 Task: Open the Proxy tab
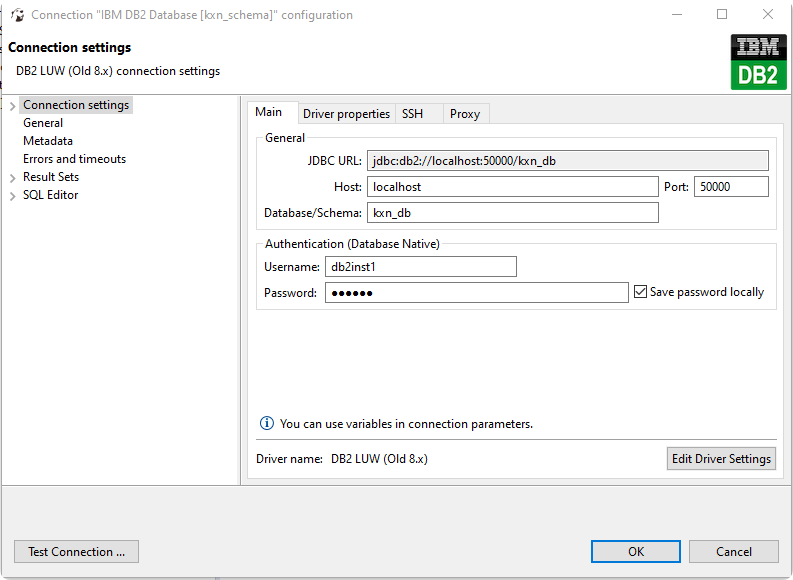(465, 114)
